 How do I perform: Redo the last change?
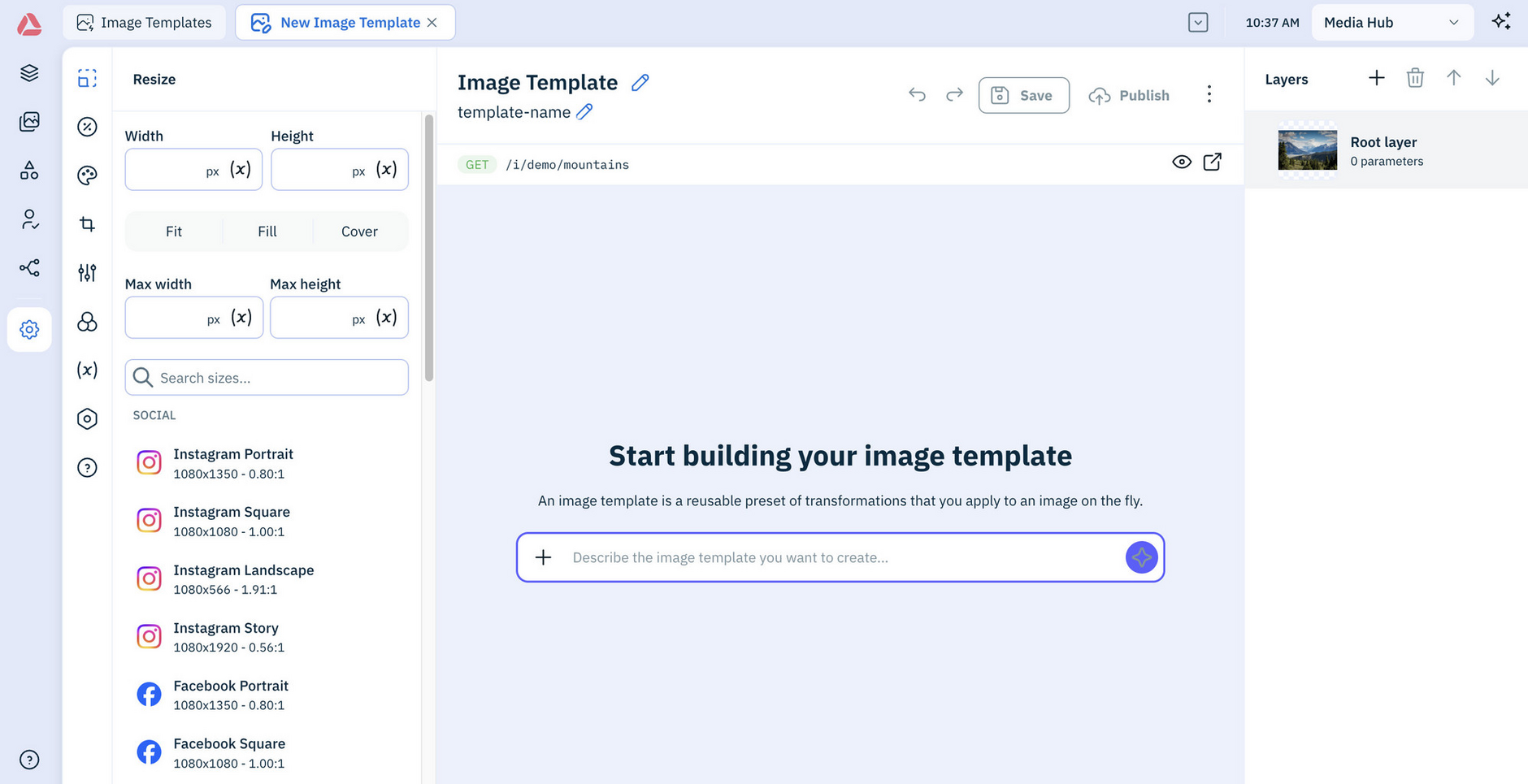(954, 95)
